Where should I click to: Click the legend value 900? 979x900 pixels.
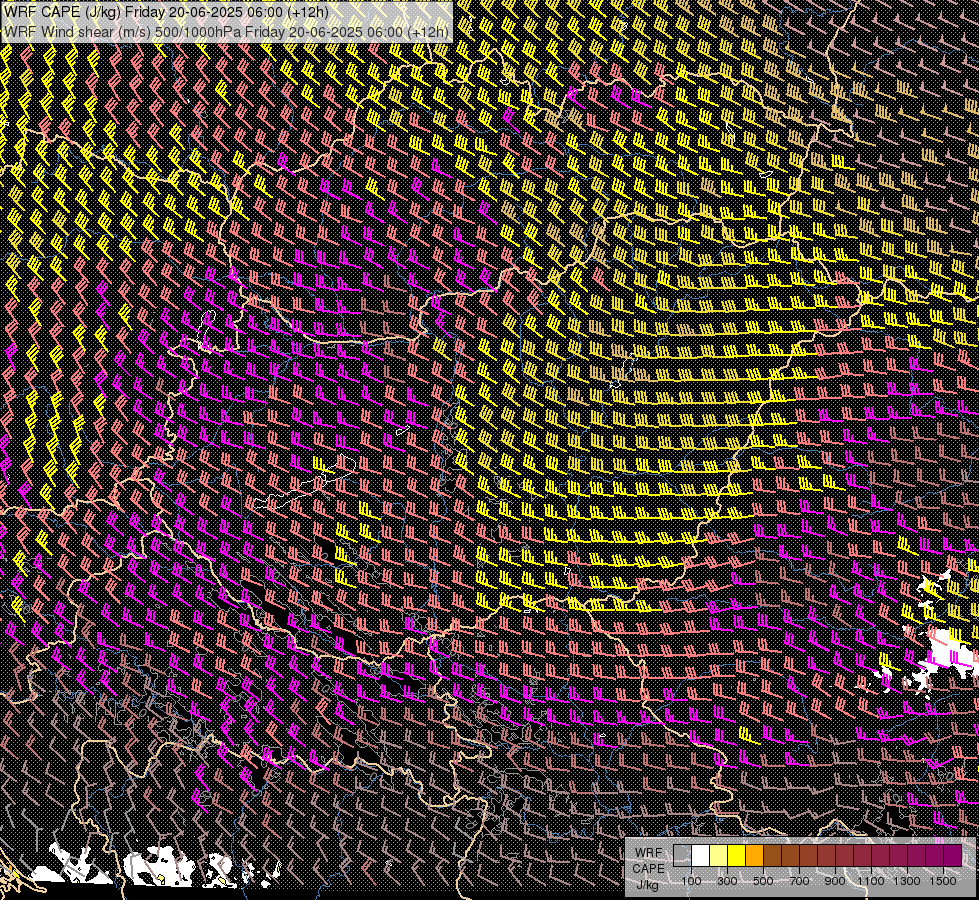coord(835,881)
